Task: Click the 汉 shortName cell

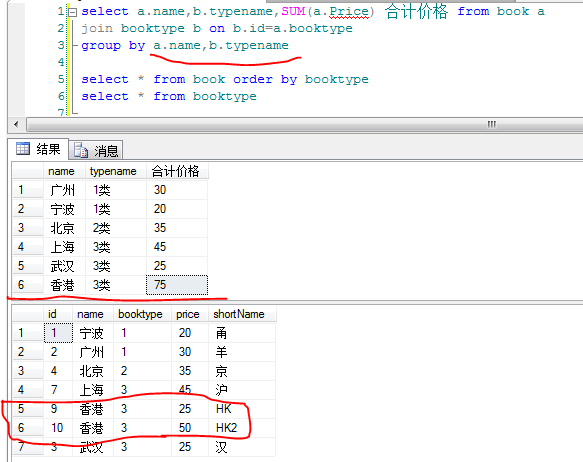Action: coord(242,447)
